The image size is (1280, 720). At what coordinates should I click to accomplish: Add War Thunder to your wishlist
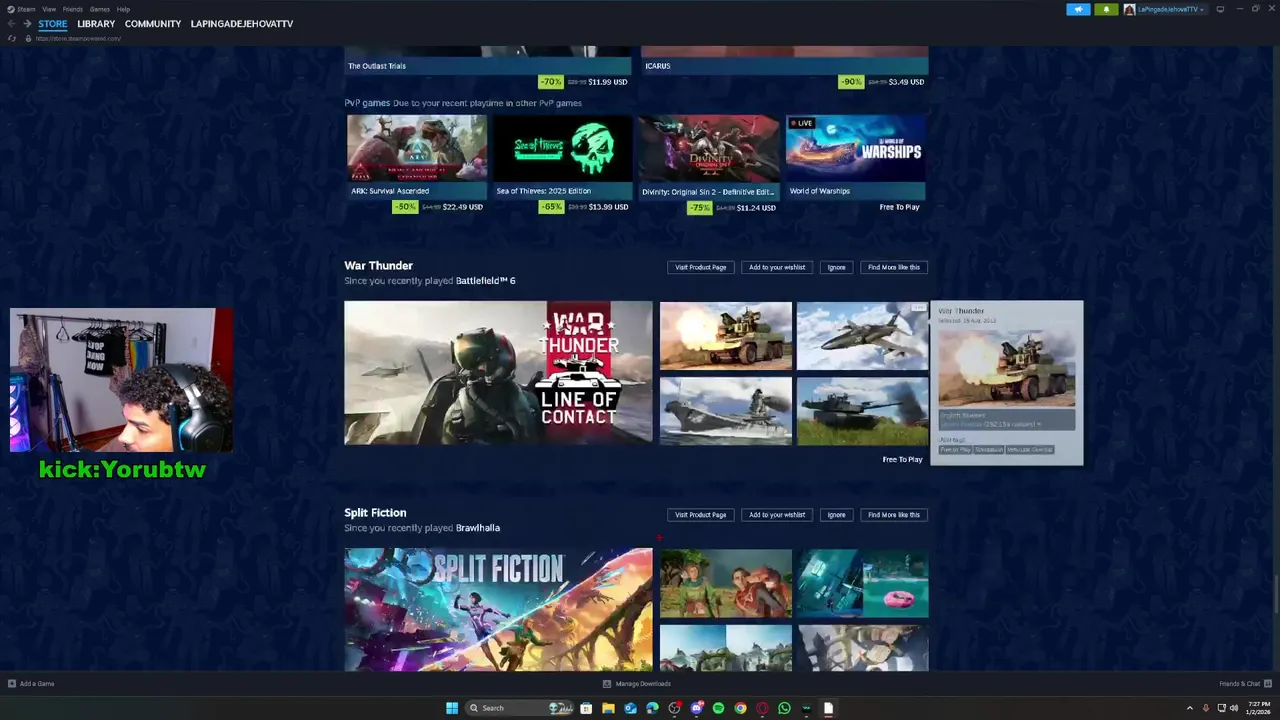coord(777,267)
